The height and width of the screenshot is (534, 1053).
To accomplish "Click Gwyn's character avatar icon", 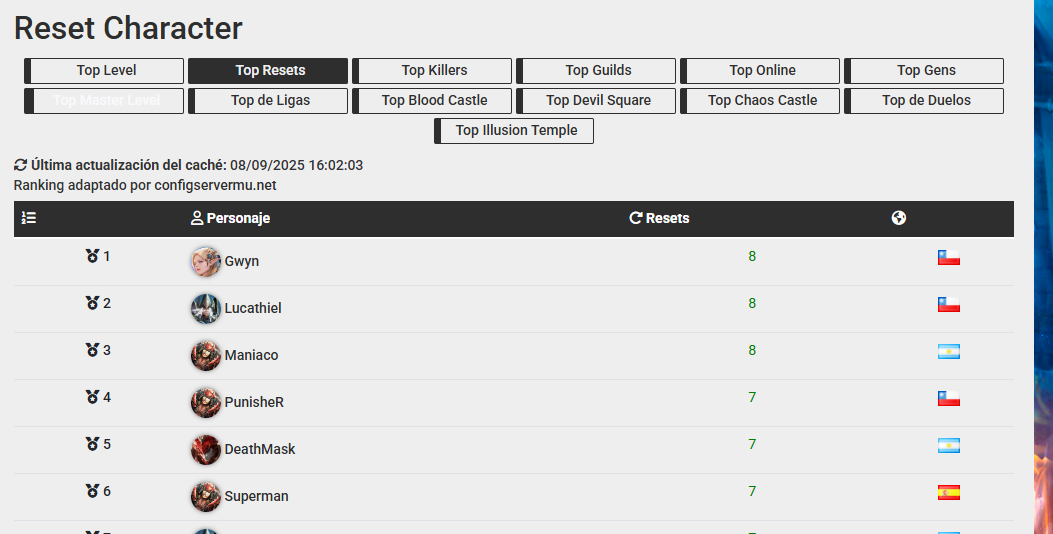I will coord(206,261).
